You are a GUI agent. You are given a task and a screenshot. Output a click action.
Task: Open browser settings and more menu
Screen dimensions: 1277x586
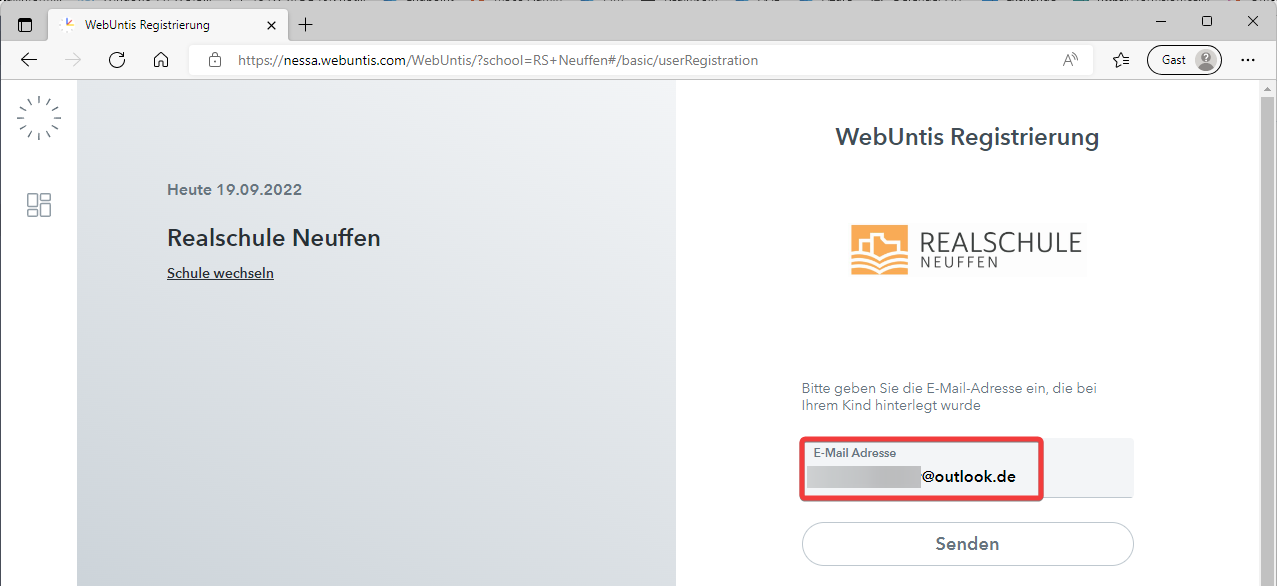coord(1247,60)
